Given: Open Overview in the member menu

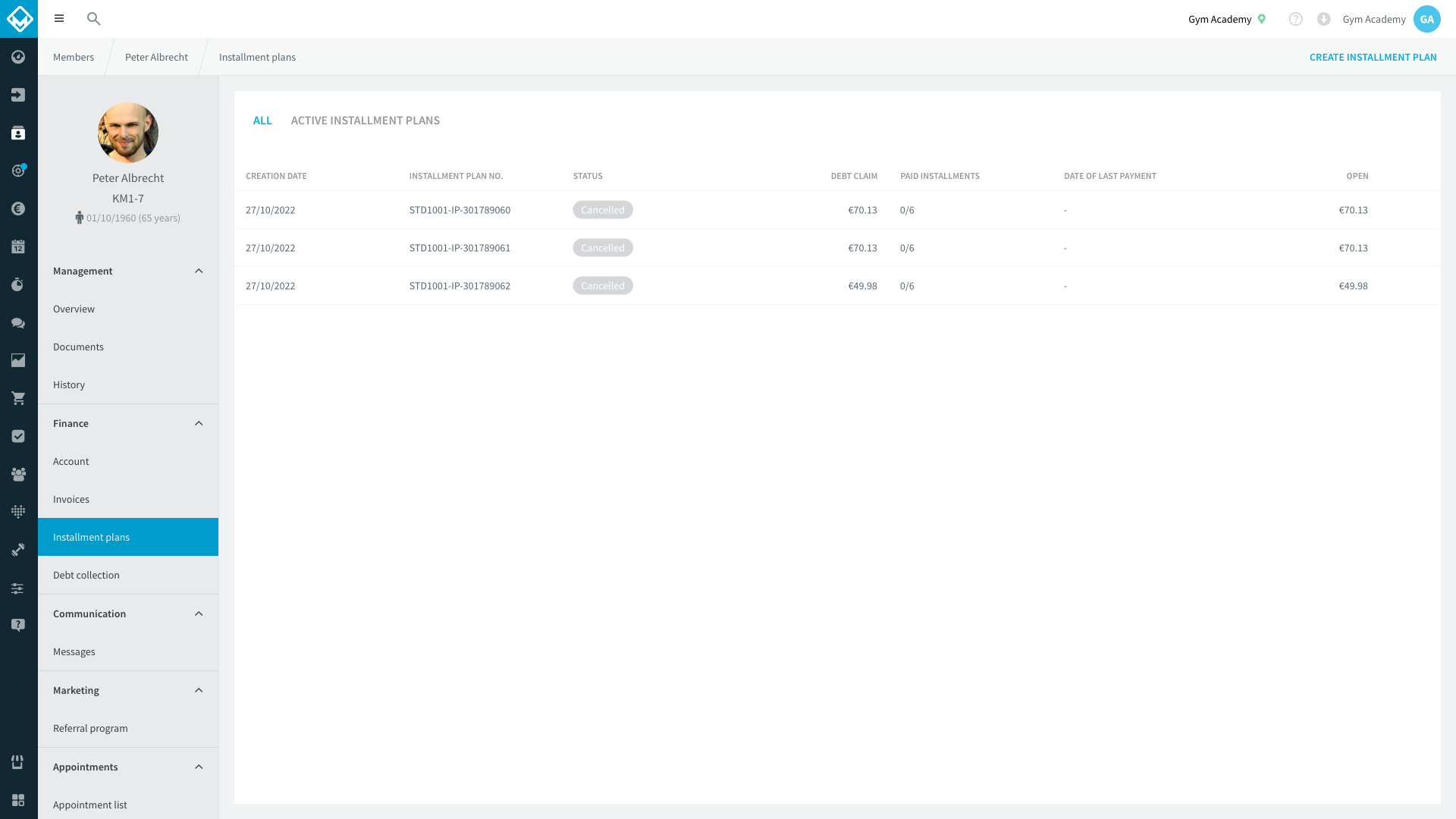Looking at the screenshot, I should 128,309.
